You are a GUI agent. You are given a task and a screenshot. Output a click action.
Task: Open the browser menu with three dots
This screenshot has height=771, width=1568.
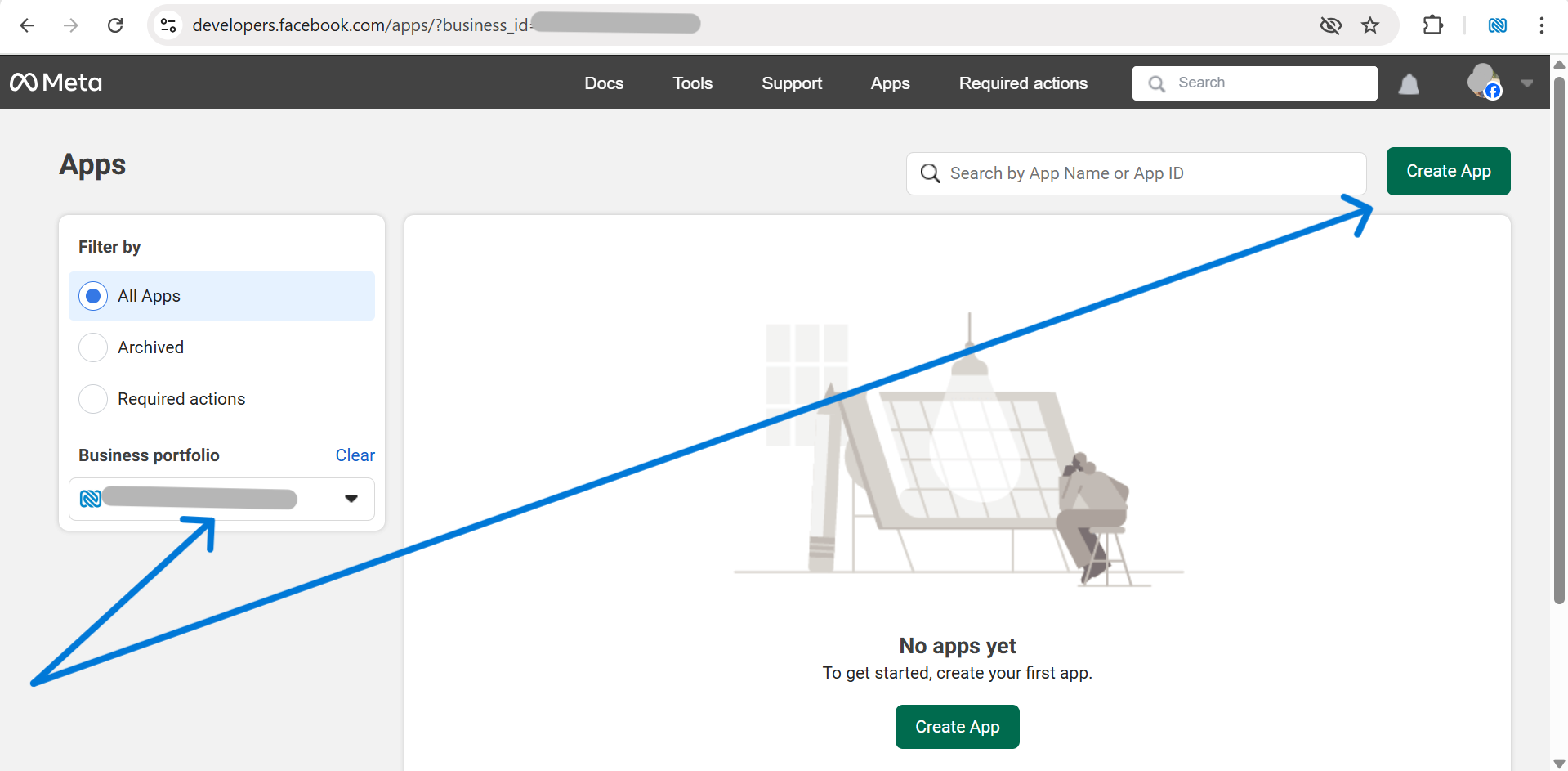click(x=1542, y=25)
